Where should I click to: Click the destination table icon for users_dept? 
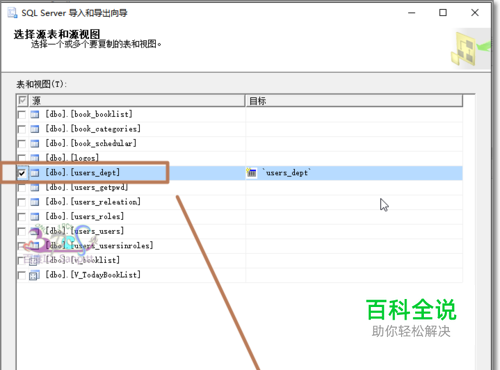[x=252, y=173]
